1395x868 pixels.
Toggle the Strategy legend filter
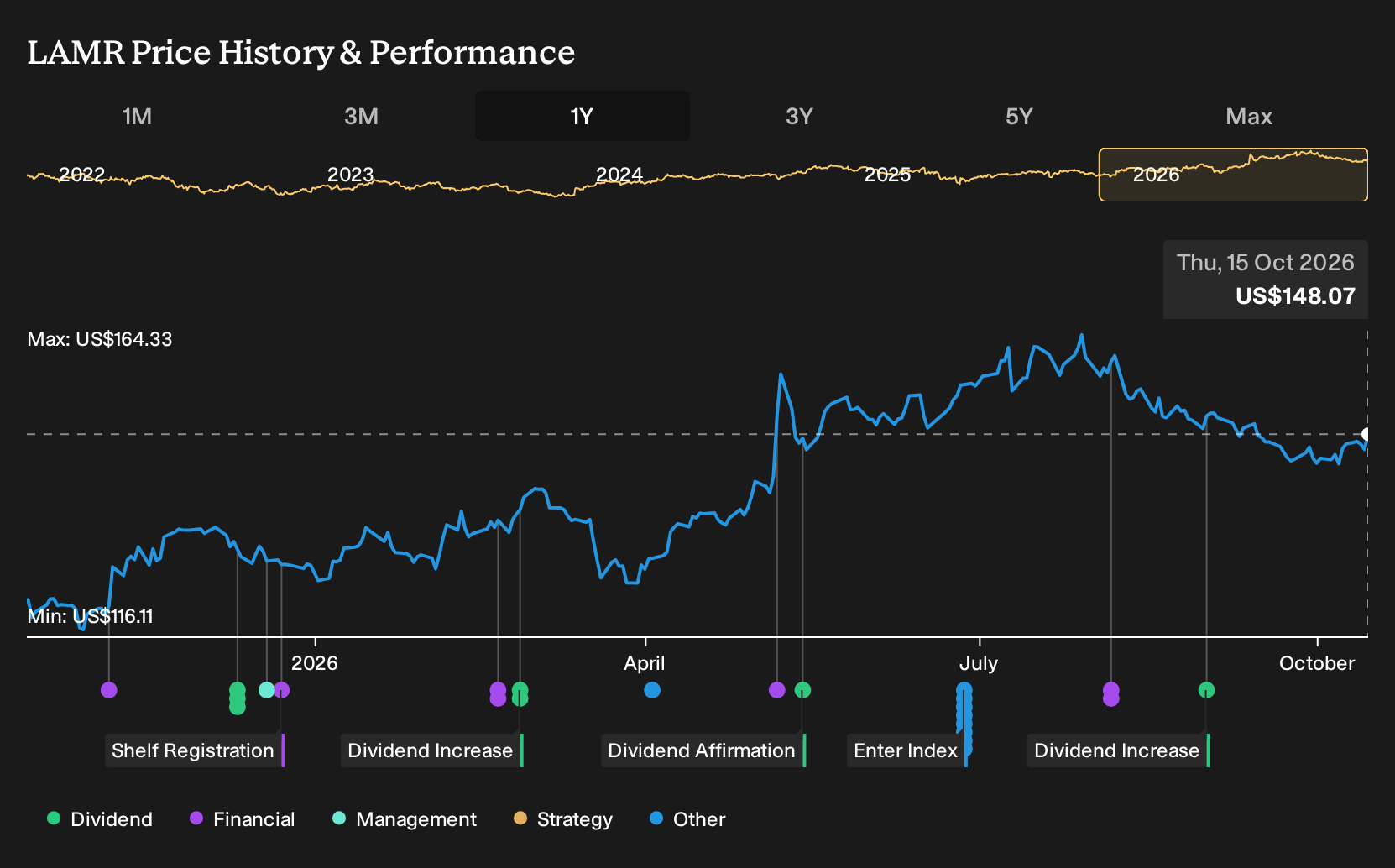tap(563, 819)
